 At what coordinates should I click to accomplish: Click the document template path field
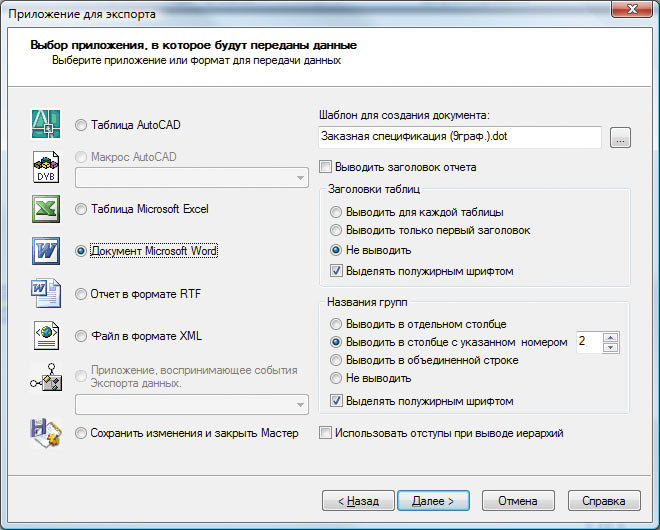click(459, 137)
